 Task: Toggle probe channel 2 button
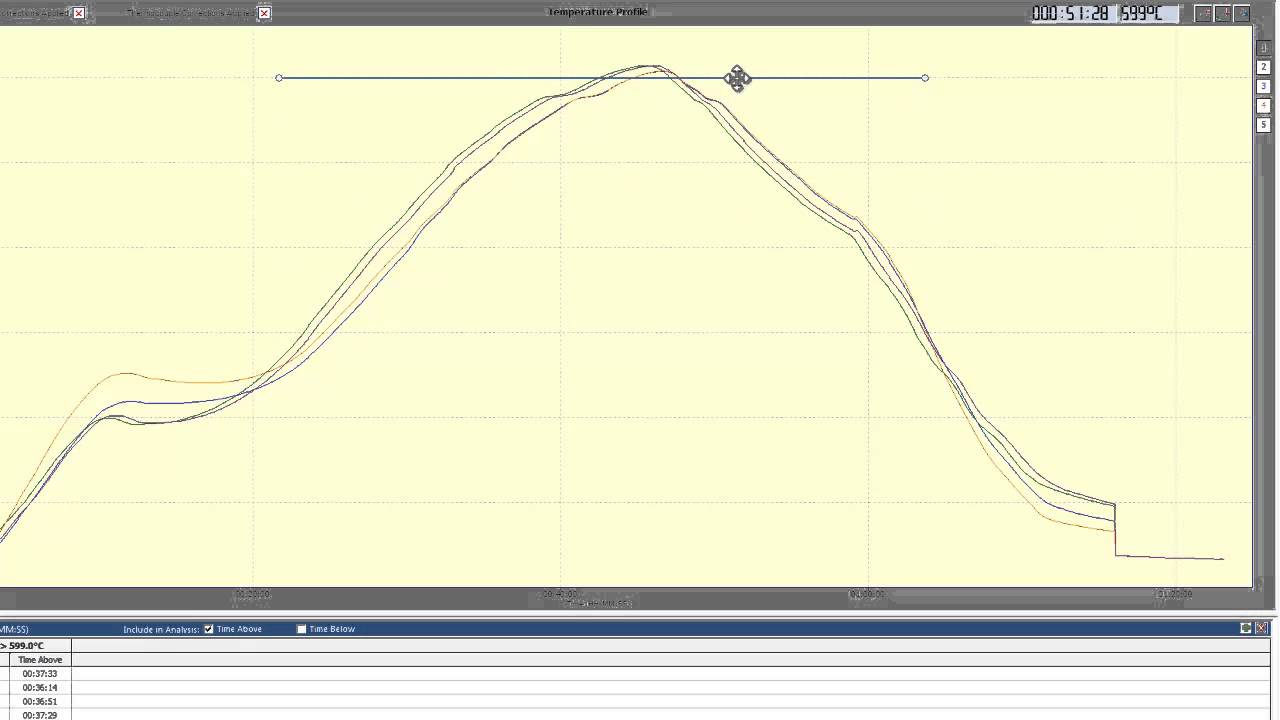coord(1264,67)
